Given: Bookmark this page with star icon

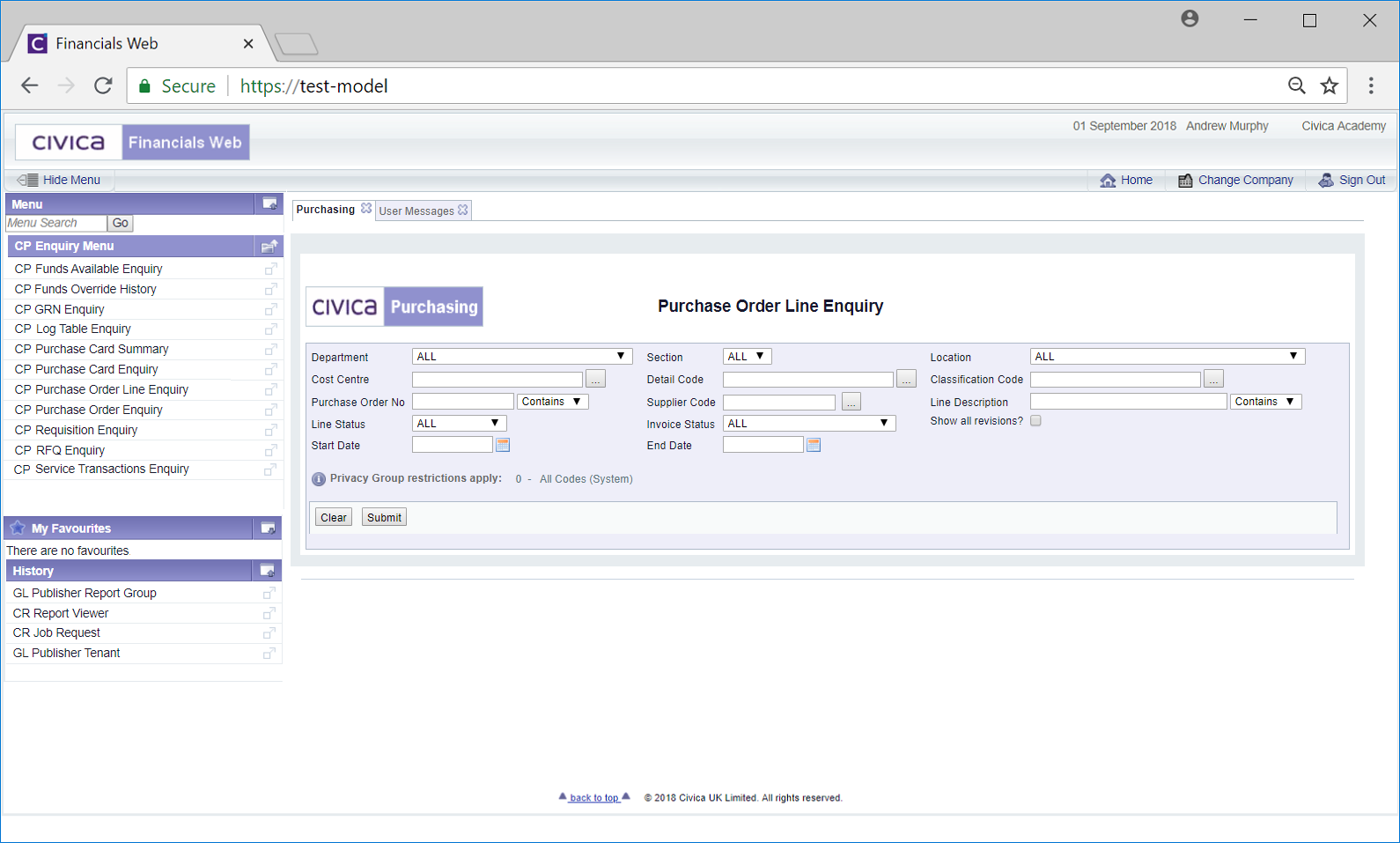Looking at the screenshot, I should click(x=1330, y=85).
